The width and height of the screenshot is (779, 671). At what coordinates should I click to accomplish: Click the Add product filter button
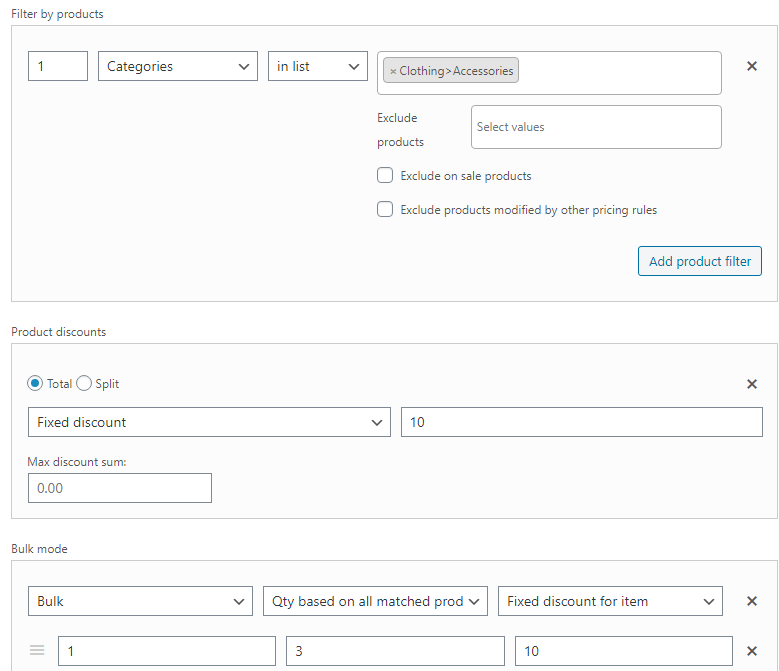(700, 261)
